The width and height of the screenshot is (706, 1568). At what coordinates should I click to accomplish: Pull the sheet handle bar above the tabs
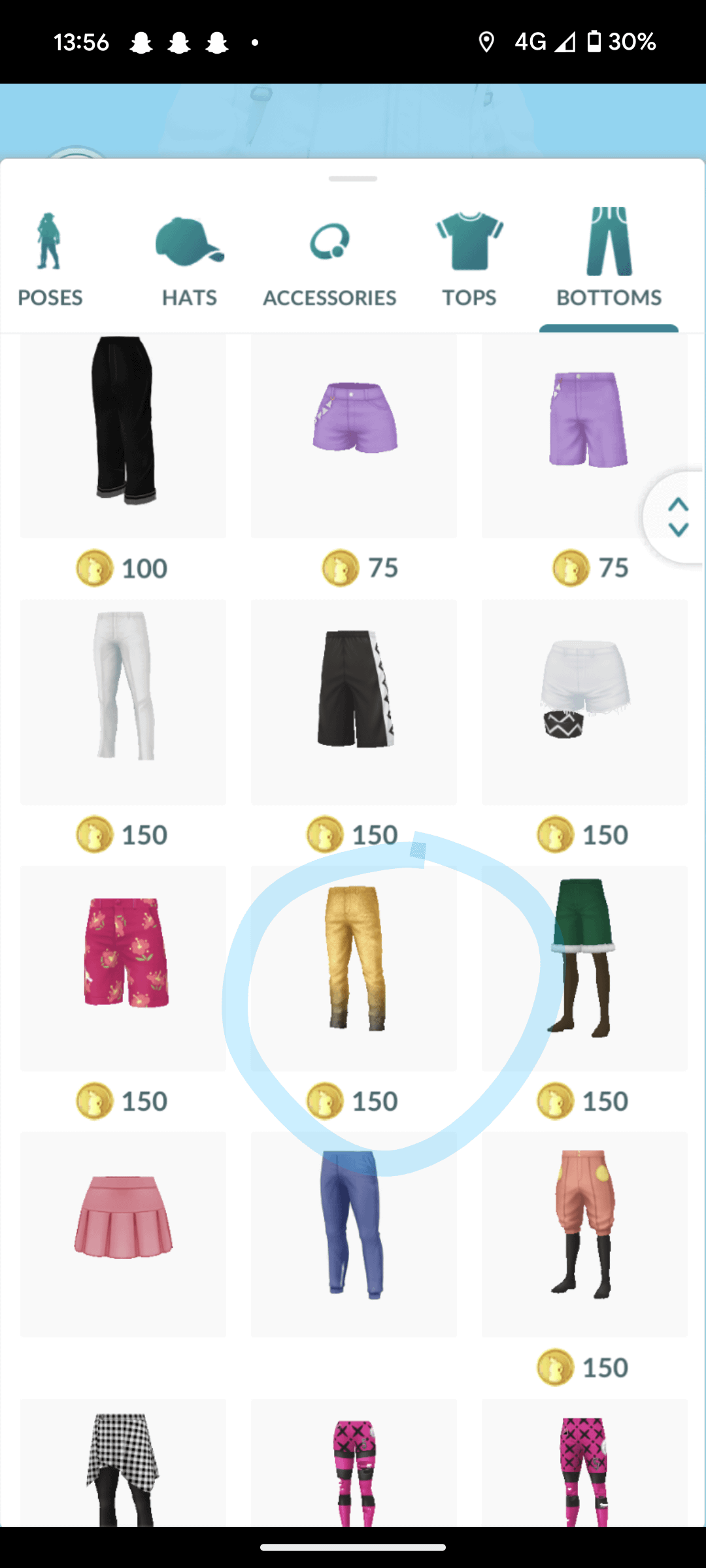click(353, 178)
